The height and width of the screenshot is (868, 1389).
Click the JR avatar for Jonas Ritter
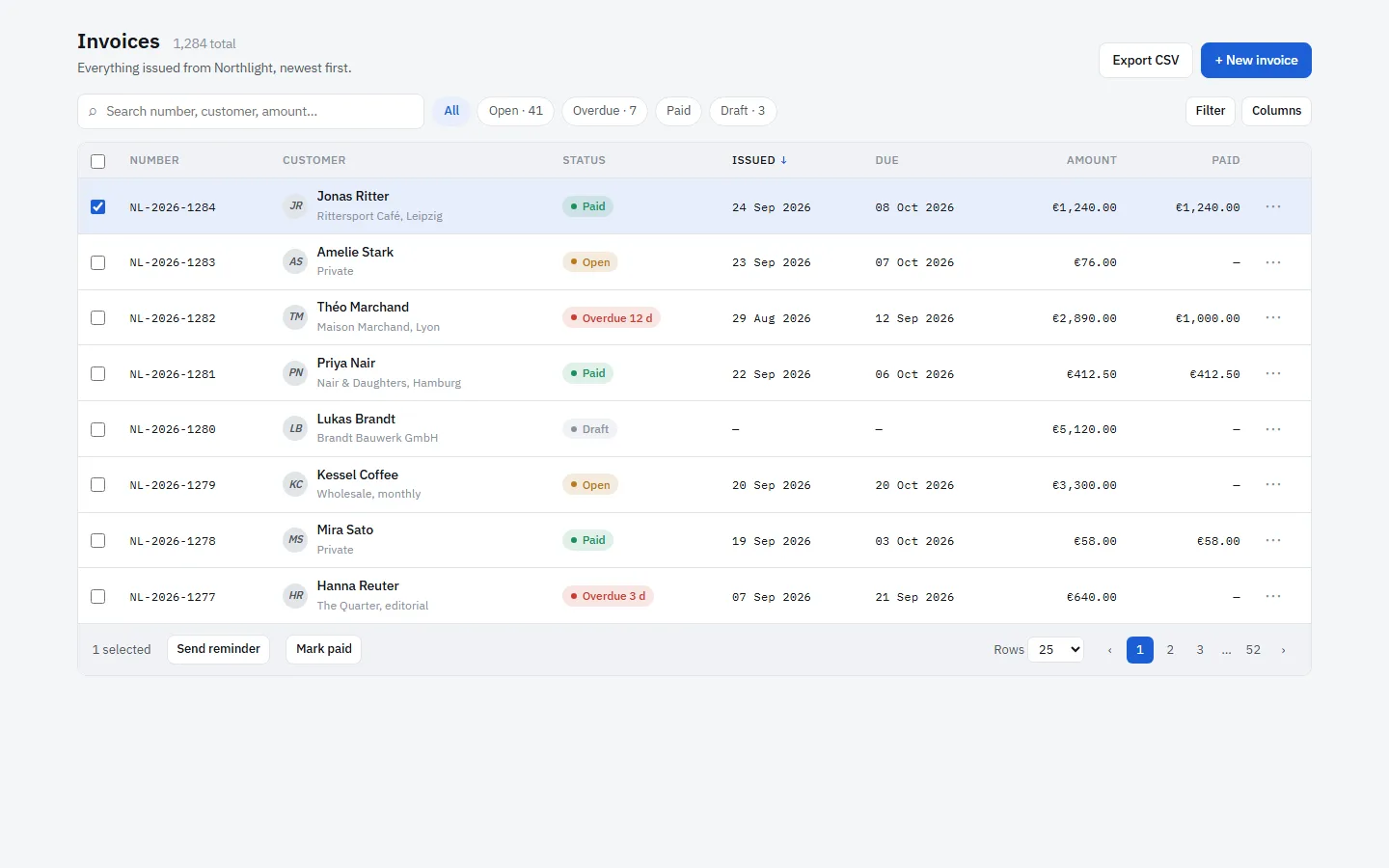tap(296, 206)
